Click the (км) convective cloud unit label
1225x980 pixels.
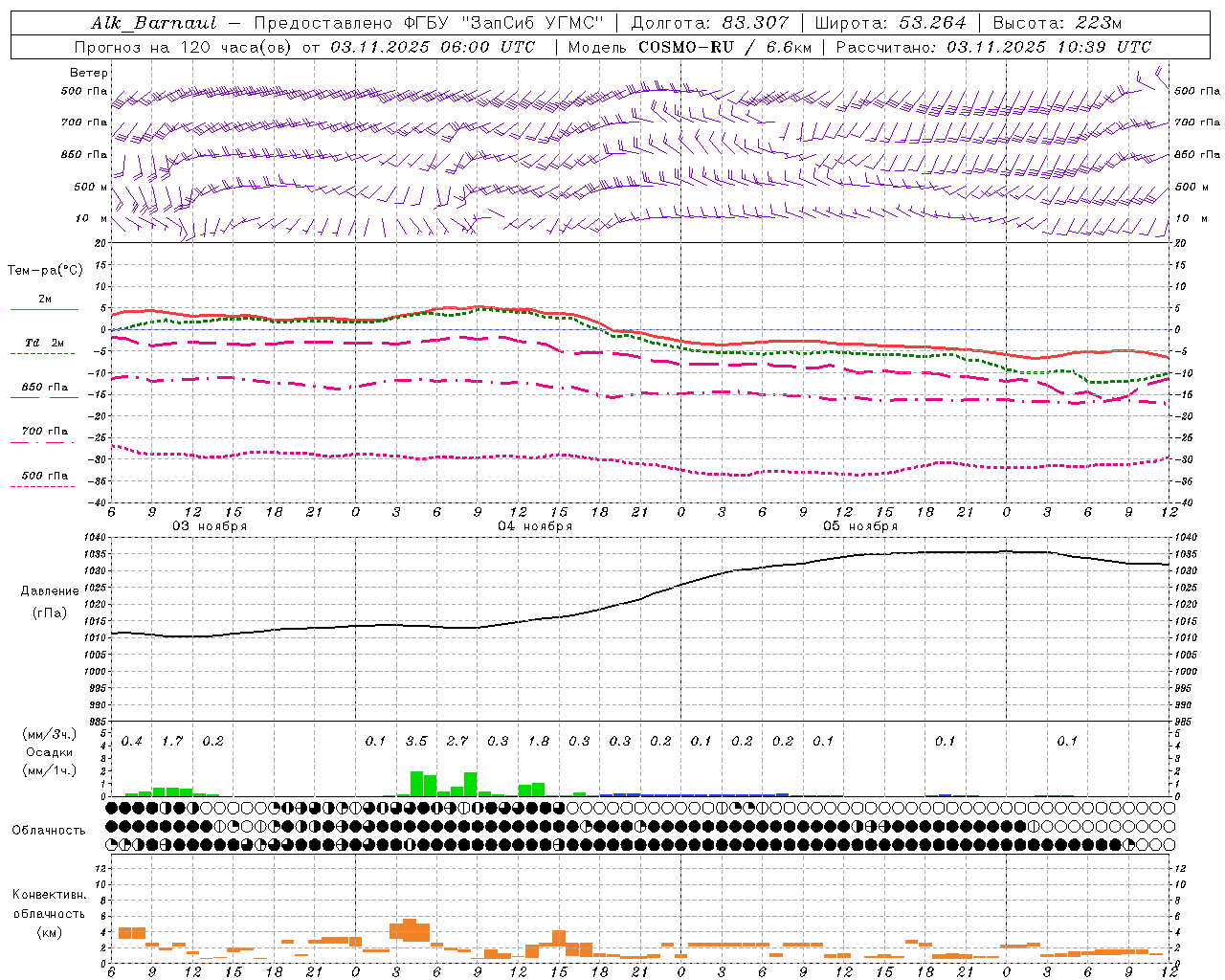49,932
